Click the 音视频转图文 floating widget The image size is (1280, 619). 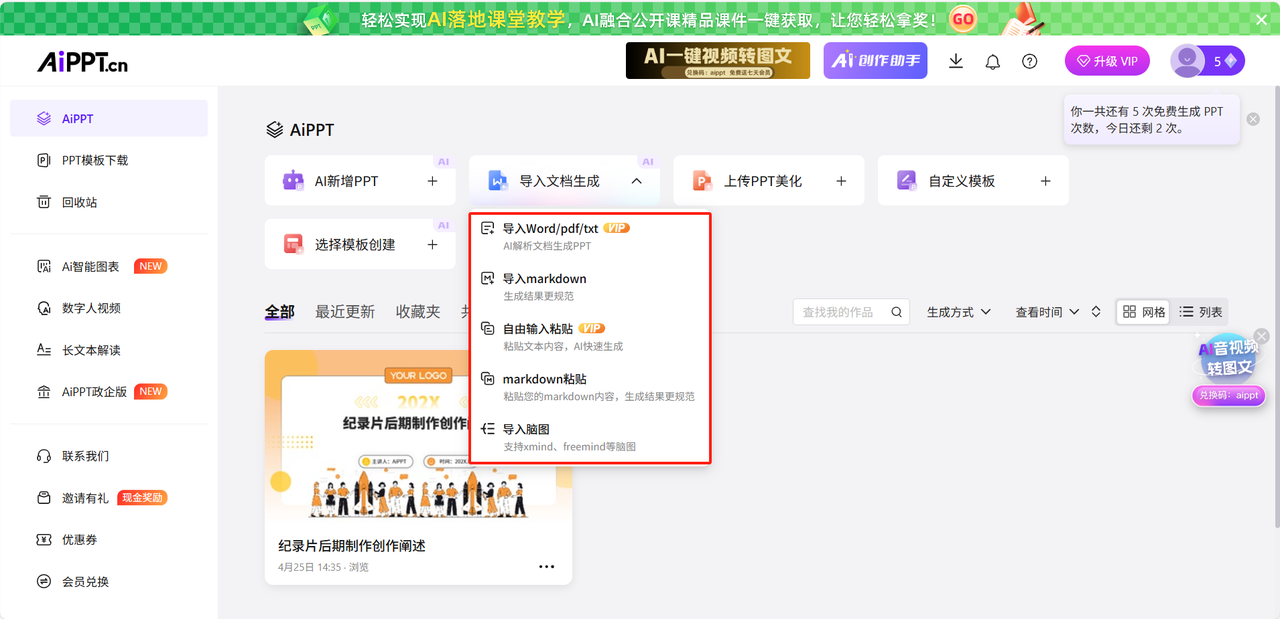(x=1229, y=358)
